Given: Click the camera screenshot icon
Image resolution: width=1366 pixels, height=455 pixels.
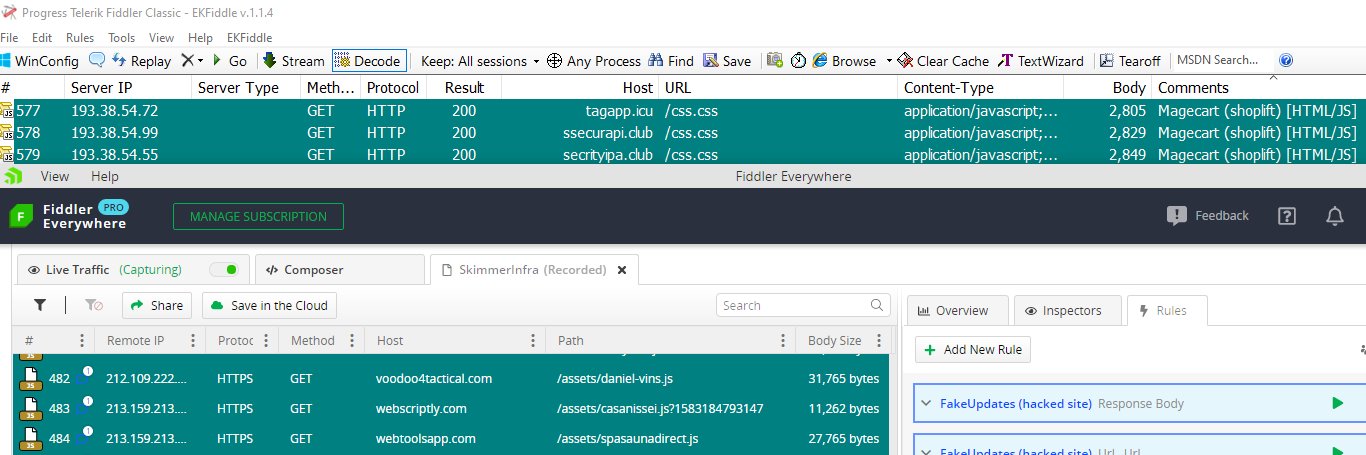Looking at the screenshot, I should (775, 60).
